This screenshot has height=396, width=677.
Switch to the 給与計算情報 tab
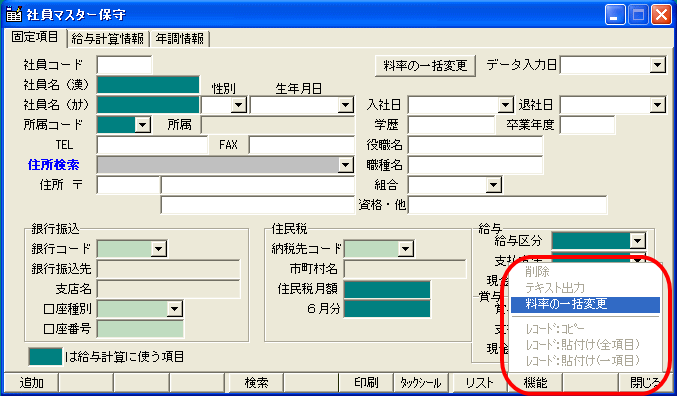(x=108, y=38)
